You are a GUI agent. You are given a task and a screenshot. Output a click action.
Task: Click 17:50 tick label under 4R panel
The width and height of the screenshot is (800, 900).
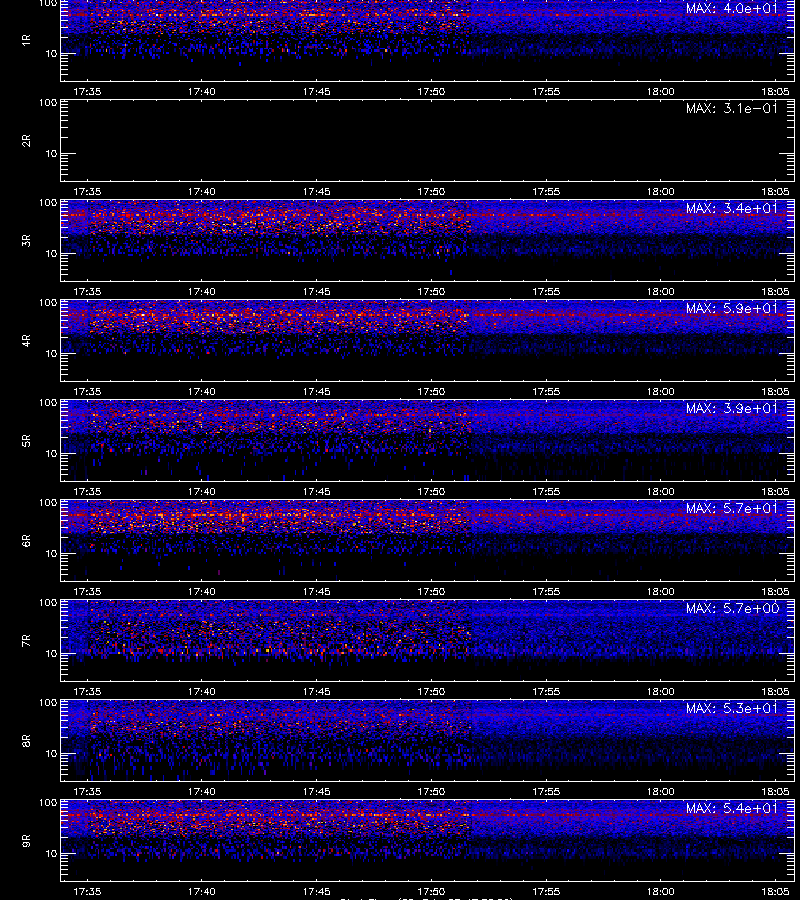tap(431, 391)
